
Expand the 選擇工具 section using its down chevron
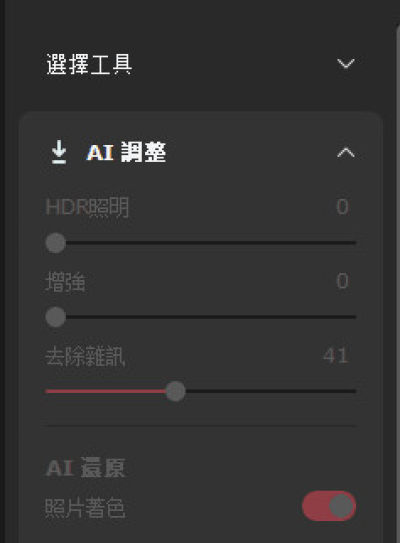pos(346,63)
